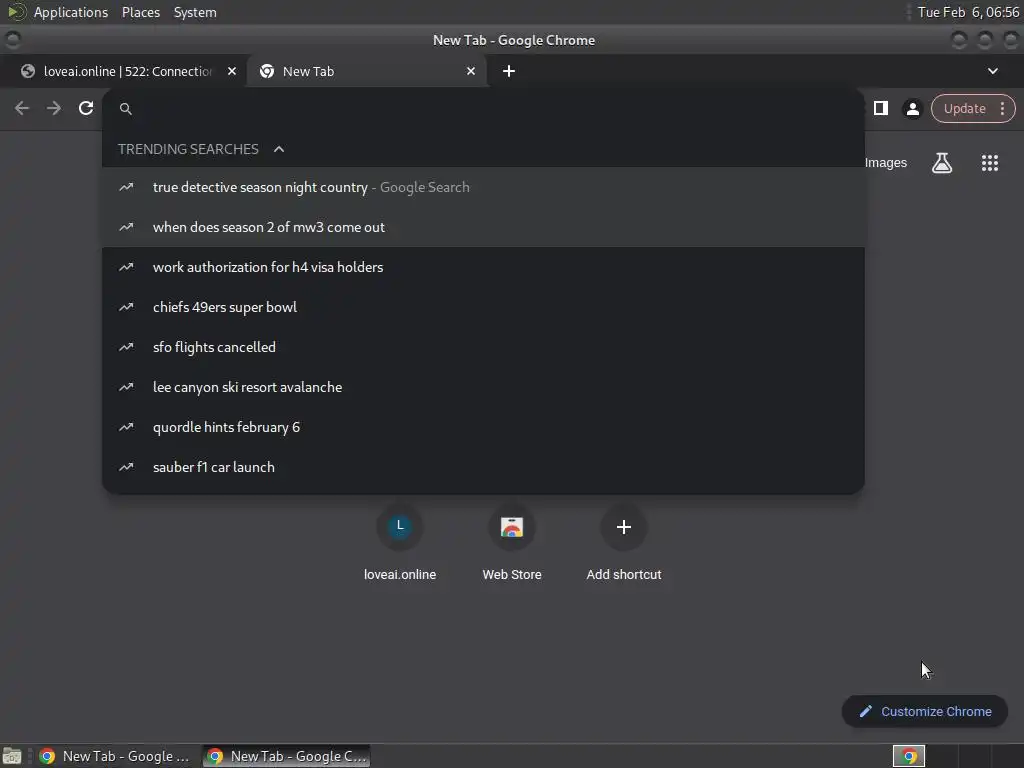
Task: Close the New Tab tab
Action: pyautogui.click(x=471, y=71)
